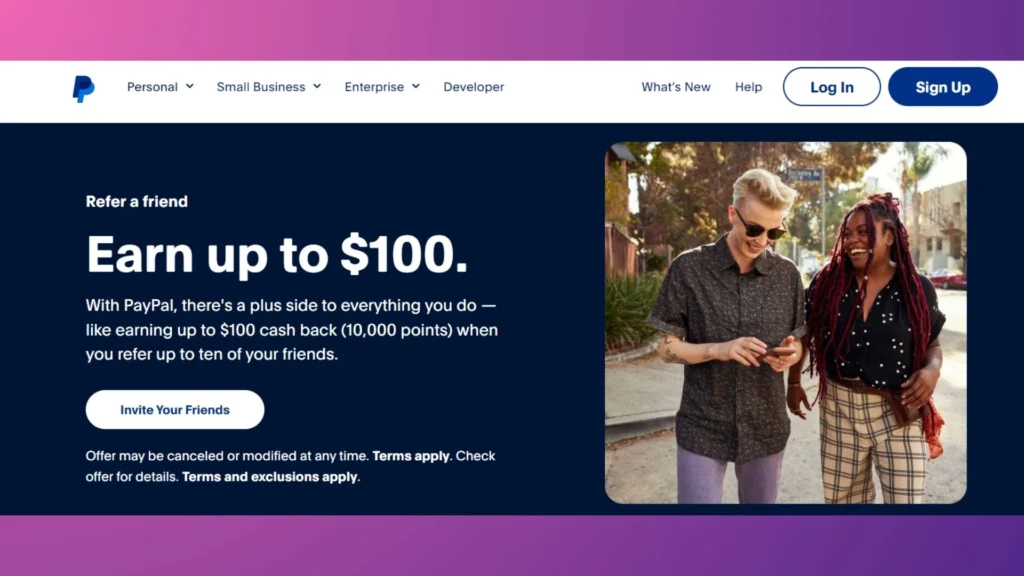Expand the Personal menu chevron
Image resolution: width=1024 pixels, height=576 pixels.
point(189,86)
